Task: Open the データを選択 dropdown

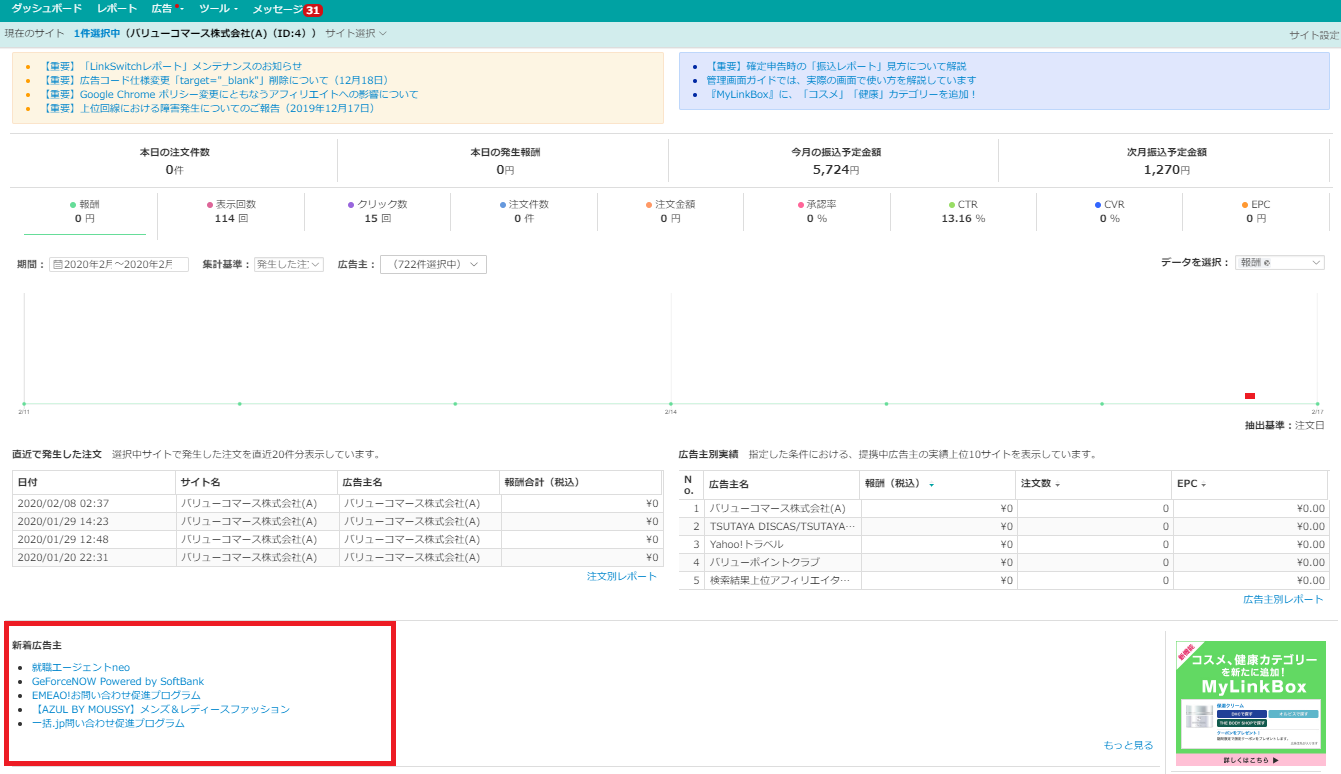Action: (1279, 263)
